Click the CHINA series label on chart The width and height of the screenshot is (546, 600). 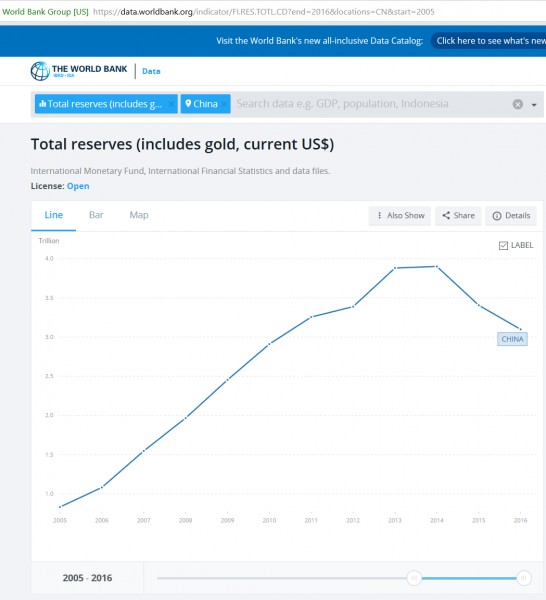(512, 339)
